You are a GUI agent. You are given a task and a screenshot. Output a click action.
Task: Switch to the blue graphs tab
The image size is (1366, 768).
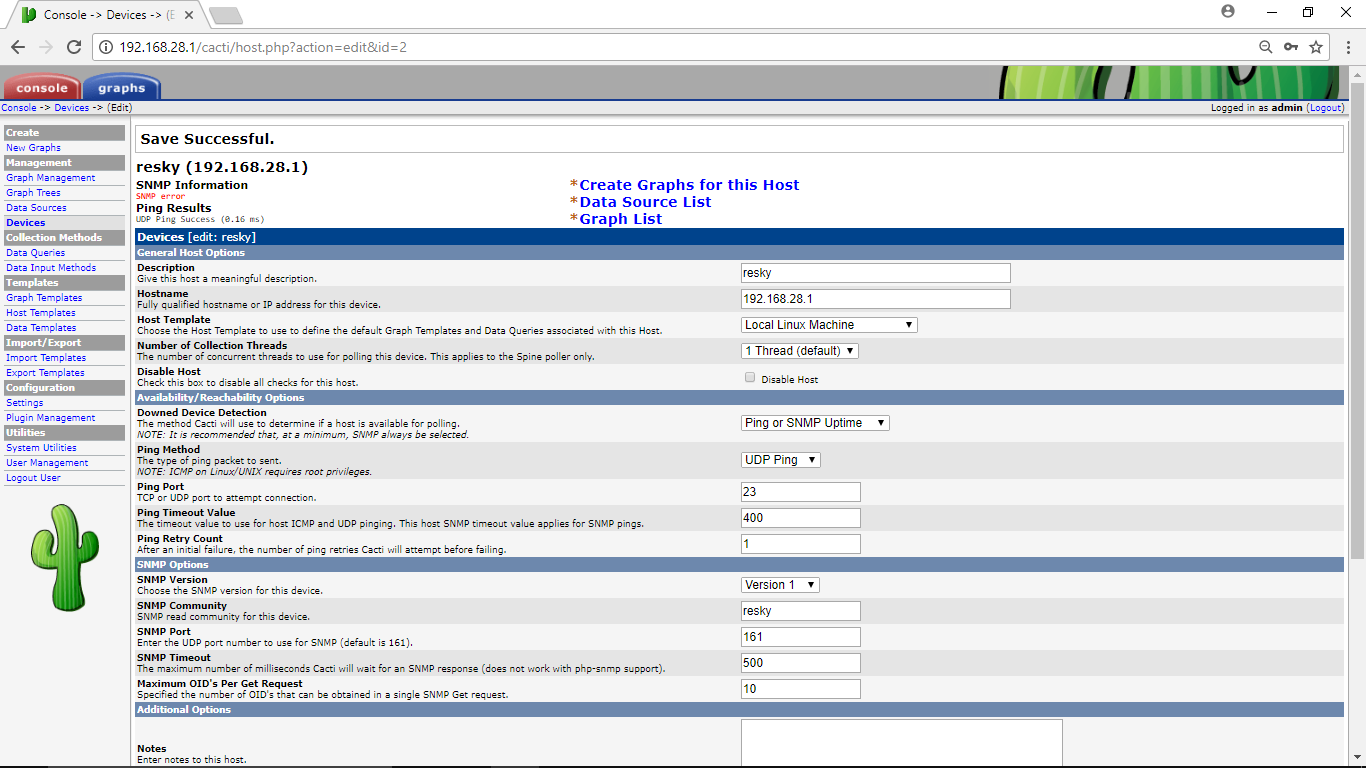pos(121,88)
